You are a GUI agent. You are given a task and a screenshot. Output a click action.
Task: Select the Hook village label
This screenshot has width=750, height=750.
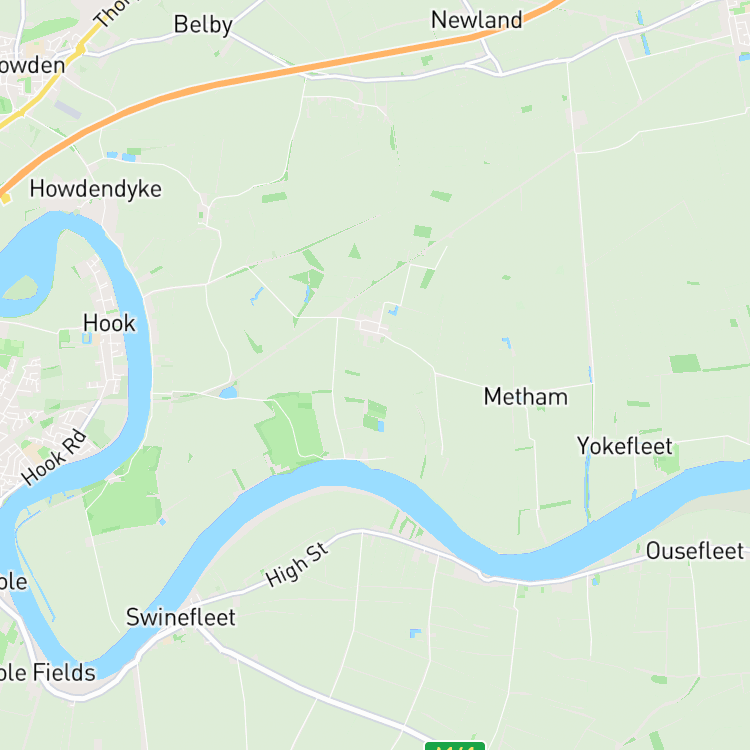(x=110, y=323)
